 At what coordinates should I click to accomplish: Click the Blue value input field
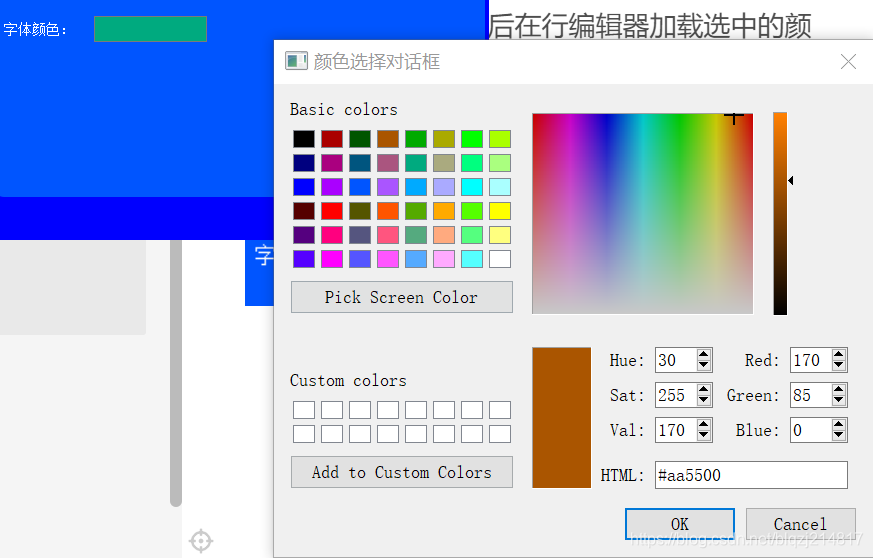(811, 430)
